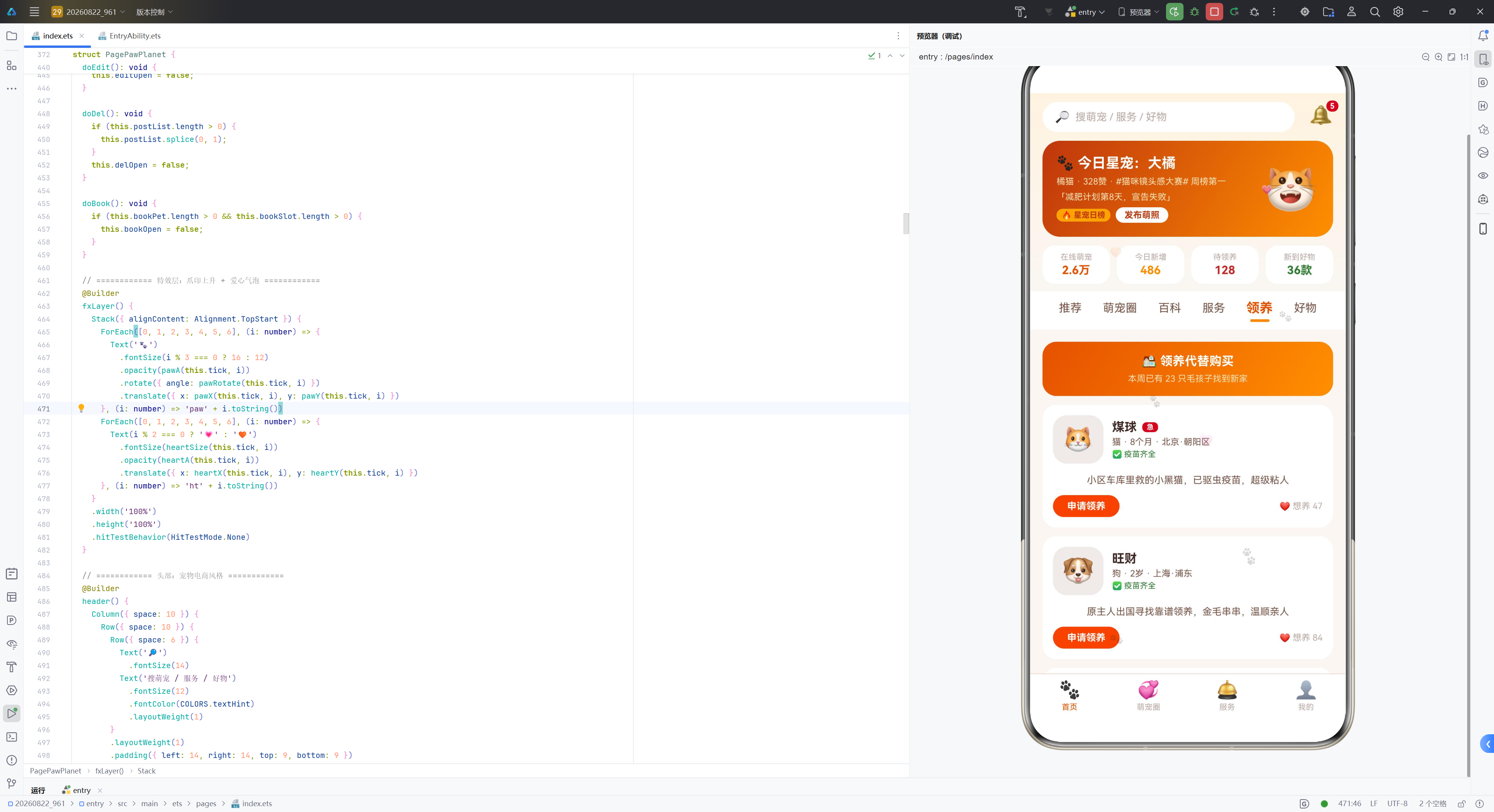Tap 服务 bottom navigation item in preview
The image size is (1494, 812).
[x=1227, y=695]
